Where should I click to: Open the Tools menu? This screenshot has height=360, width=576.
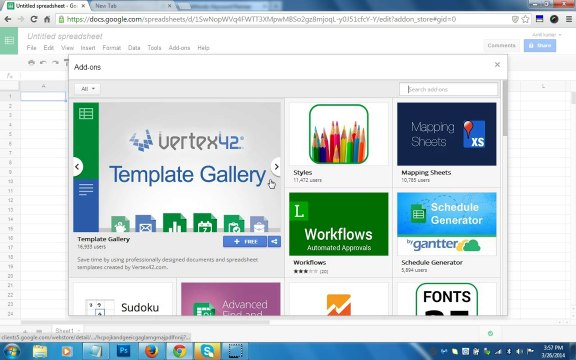coord(154,48)
